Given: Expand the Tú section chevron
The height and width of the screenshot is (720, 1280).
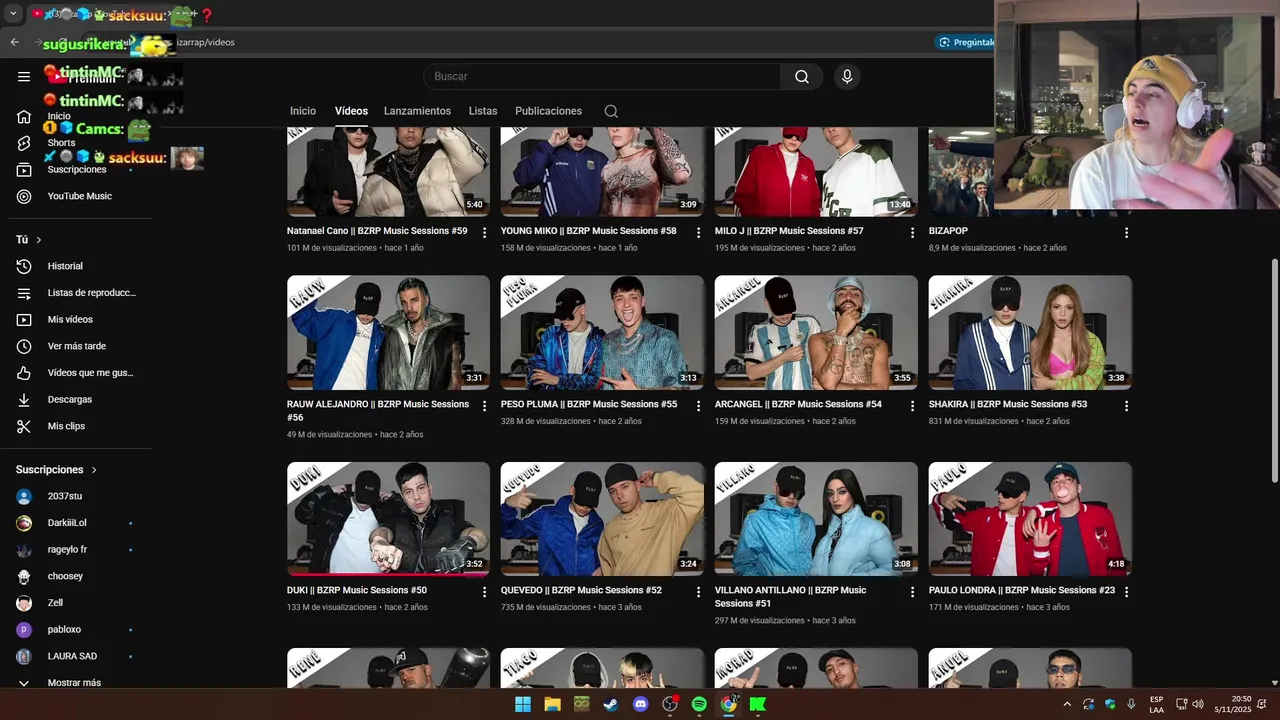Looking at the screenshot, I should point(39,240).
